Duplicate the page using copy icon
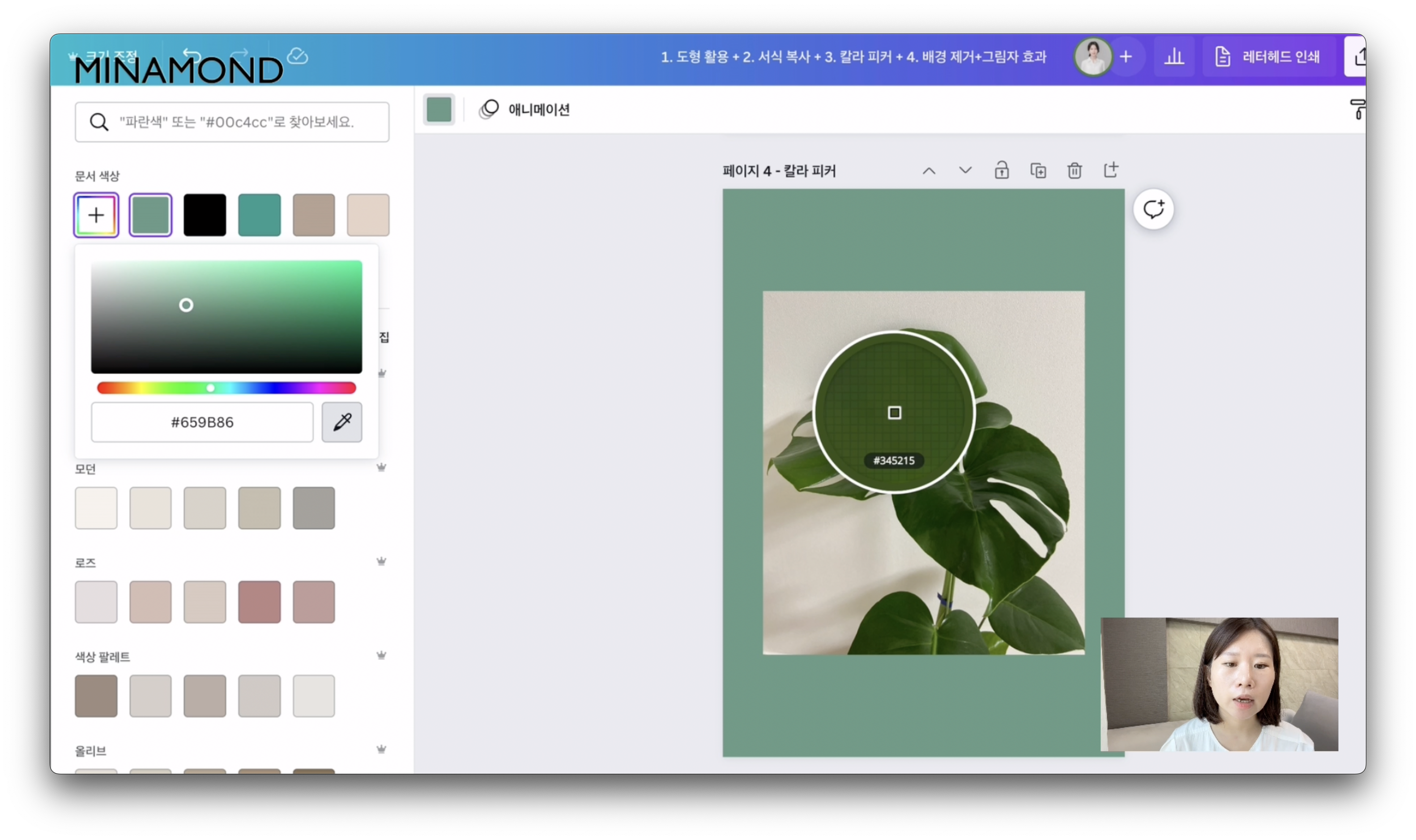 1038,170
